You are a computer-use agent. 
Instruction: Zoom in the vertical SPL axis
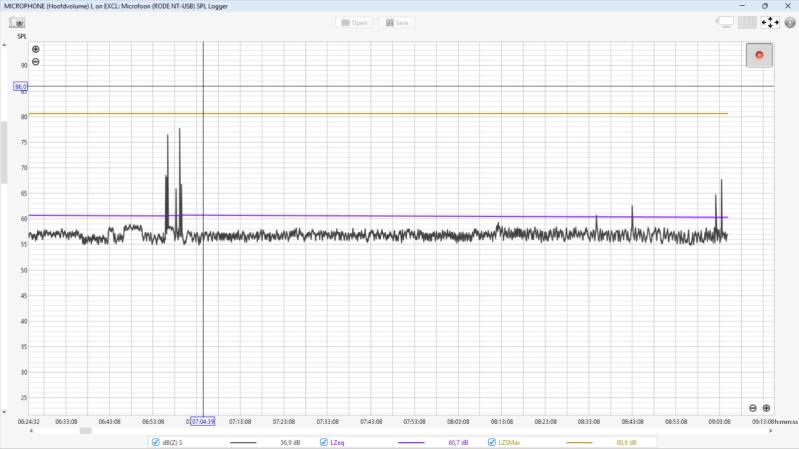[36, 49]
